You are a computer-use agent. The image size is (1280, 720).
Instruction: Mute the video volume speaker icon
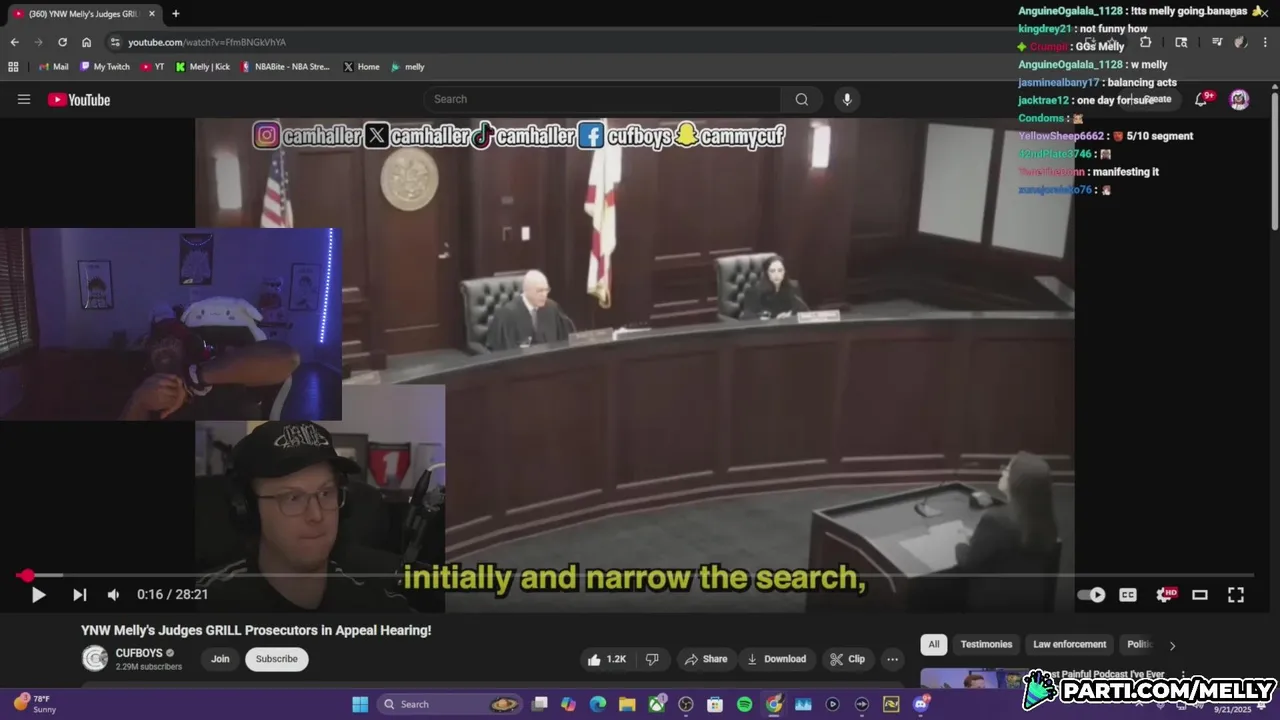[x=113, y=595]
